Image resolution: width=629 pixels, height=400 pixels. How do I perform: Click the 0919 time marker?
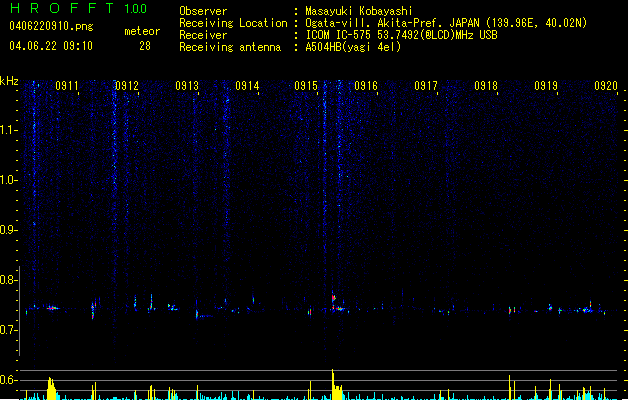point(546,86)
